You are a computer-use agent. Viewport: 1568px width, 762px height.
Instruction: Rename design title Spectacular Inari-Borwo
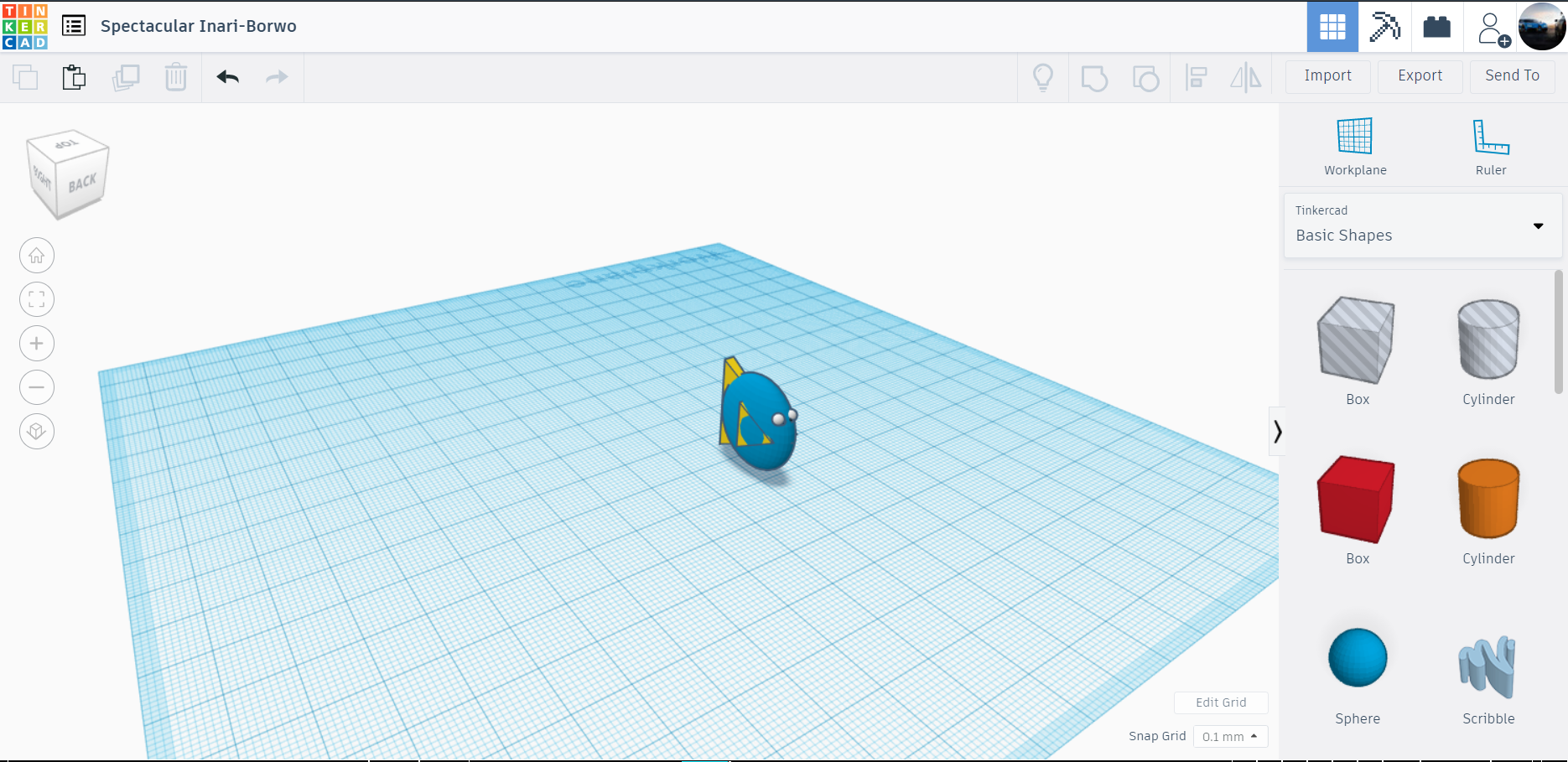(x=199, y=26)
